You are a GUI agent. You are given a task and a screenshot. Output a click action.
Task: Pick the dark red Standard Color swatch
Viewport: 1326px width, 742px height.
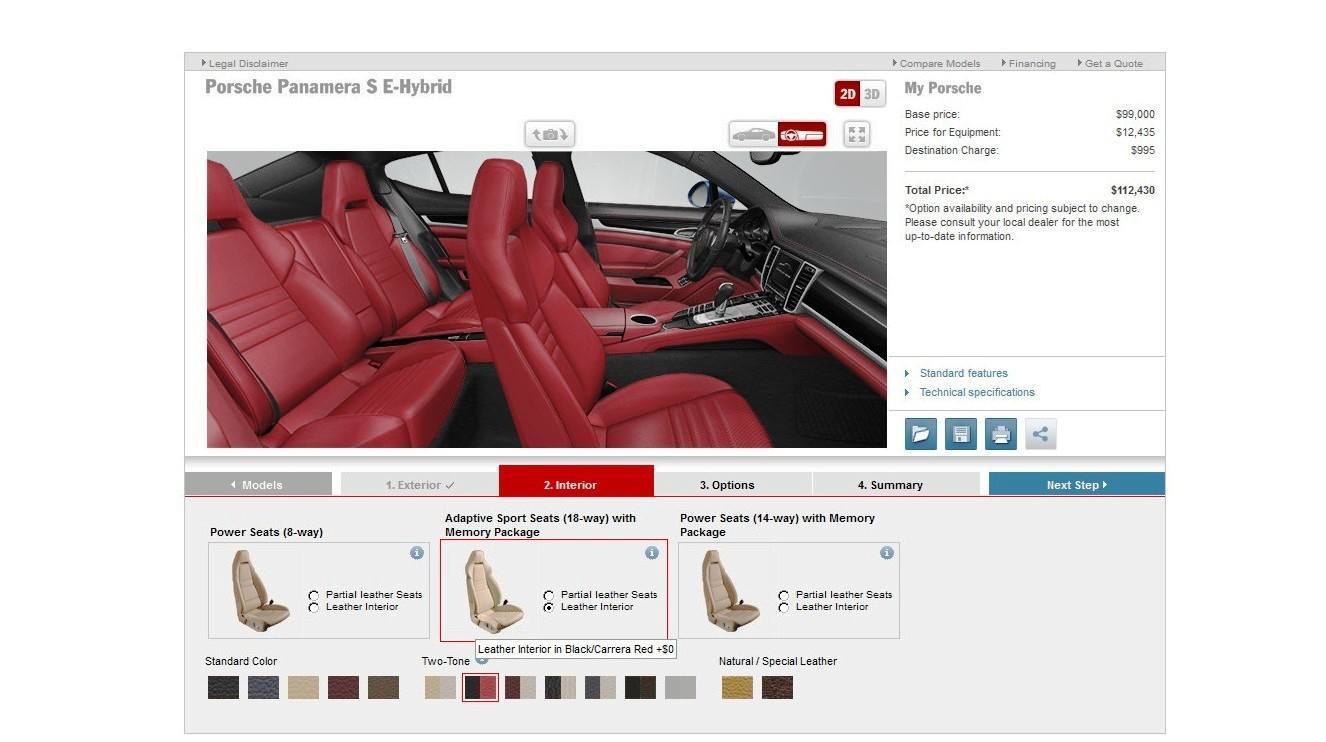(343, 687)
